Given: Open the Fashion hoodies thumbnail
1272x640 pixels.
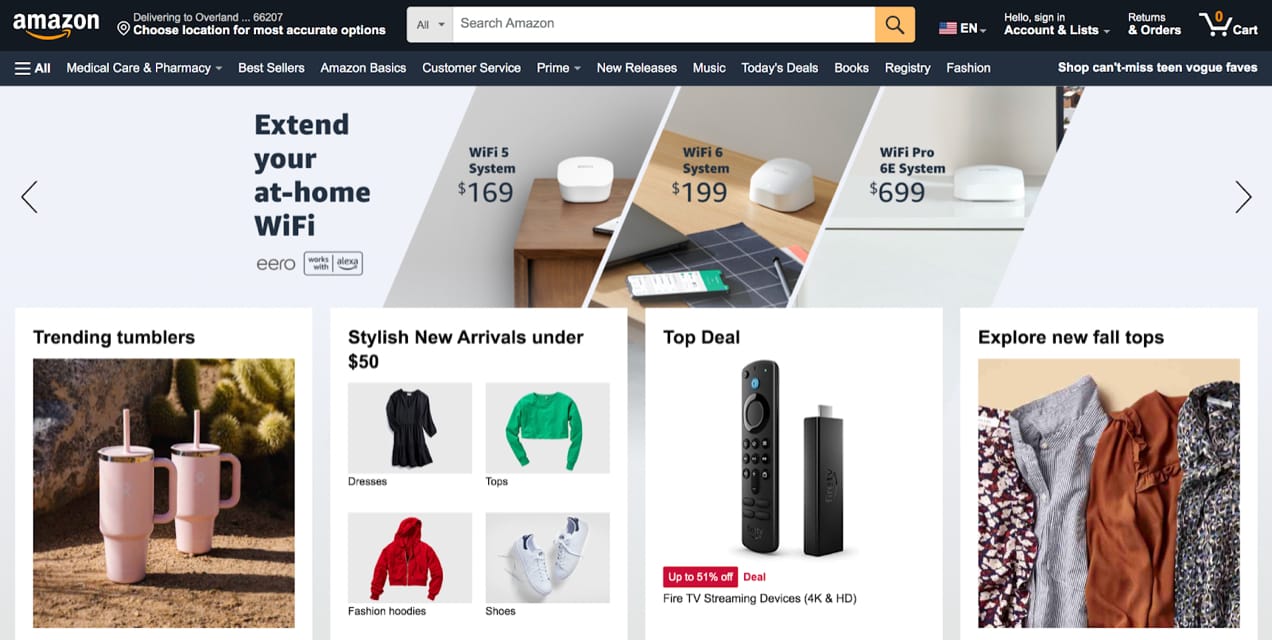Looking at the screenshot, I should coord(410,557).
